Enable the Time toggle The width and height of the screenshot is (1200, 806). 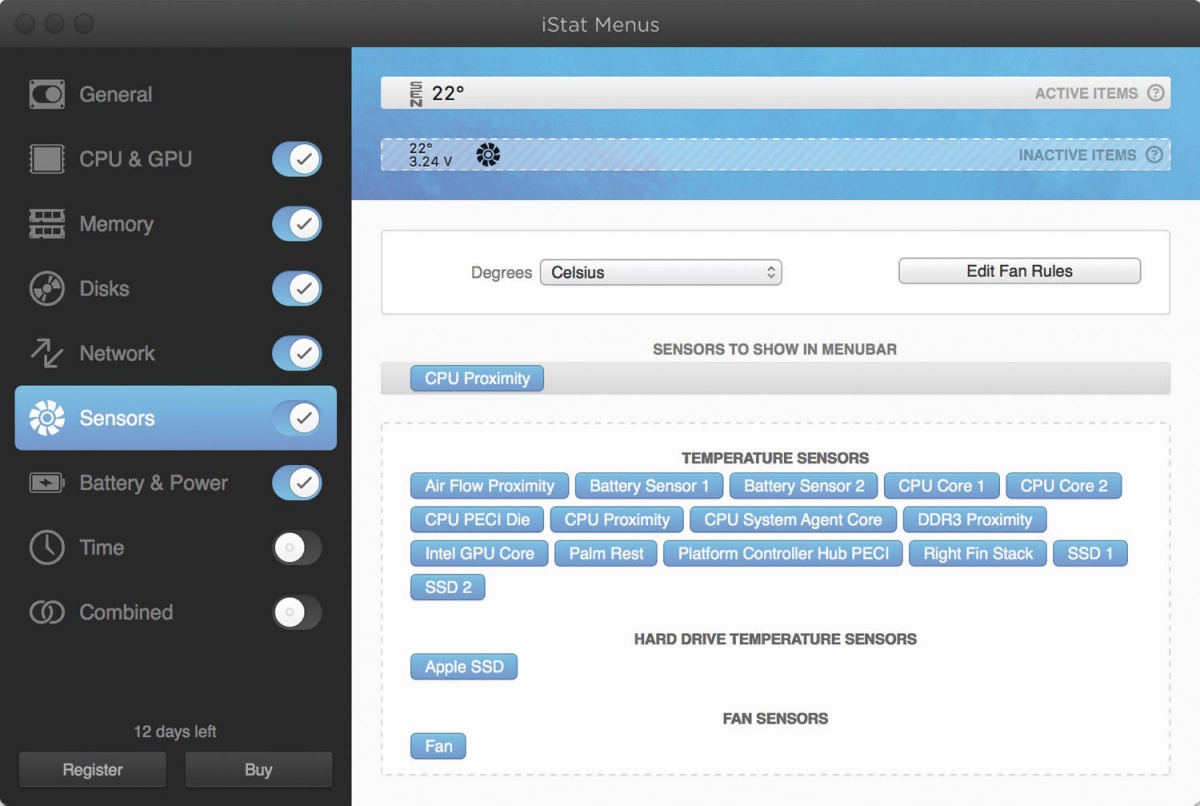tap(297, 548)
